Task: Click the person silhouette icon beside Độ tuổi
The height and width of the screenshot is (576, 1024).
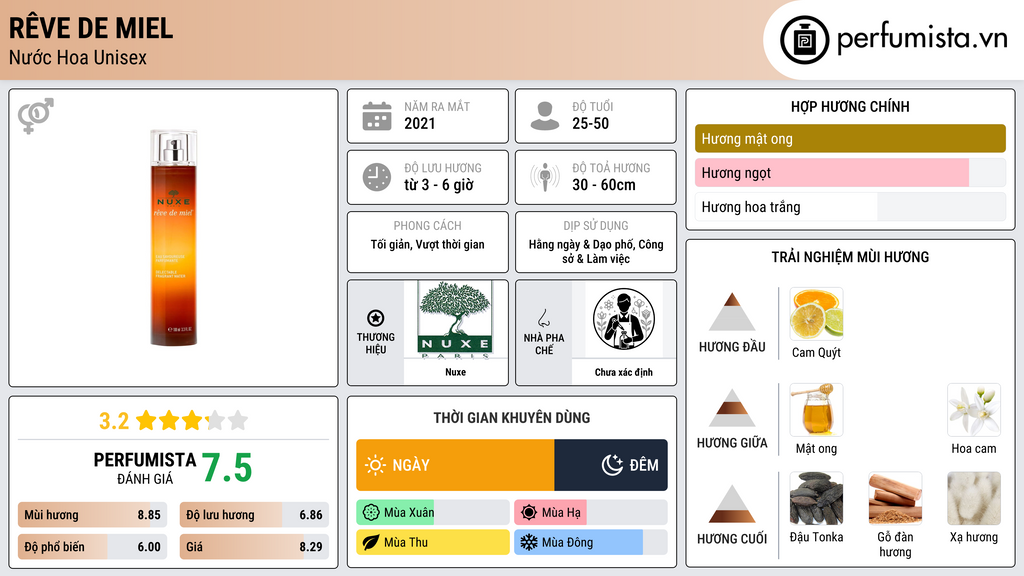Action: [x=545, y=116]
